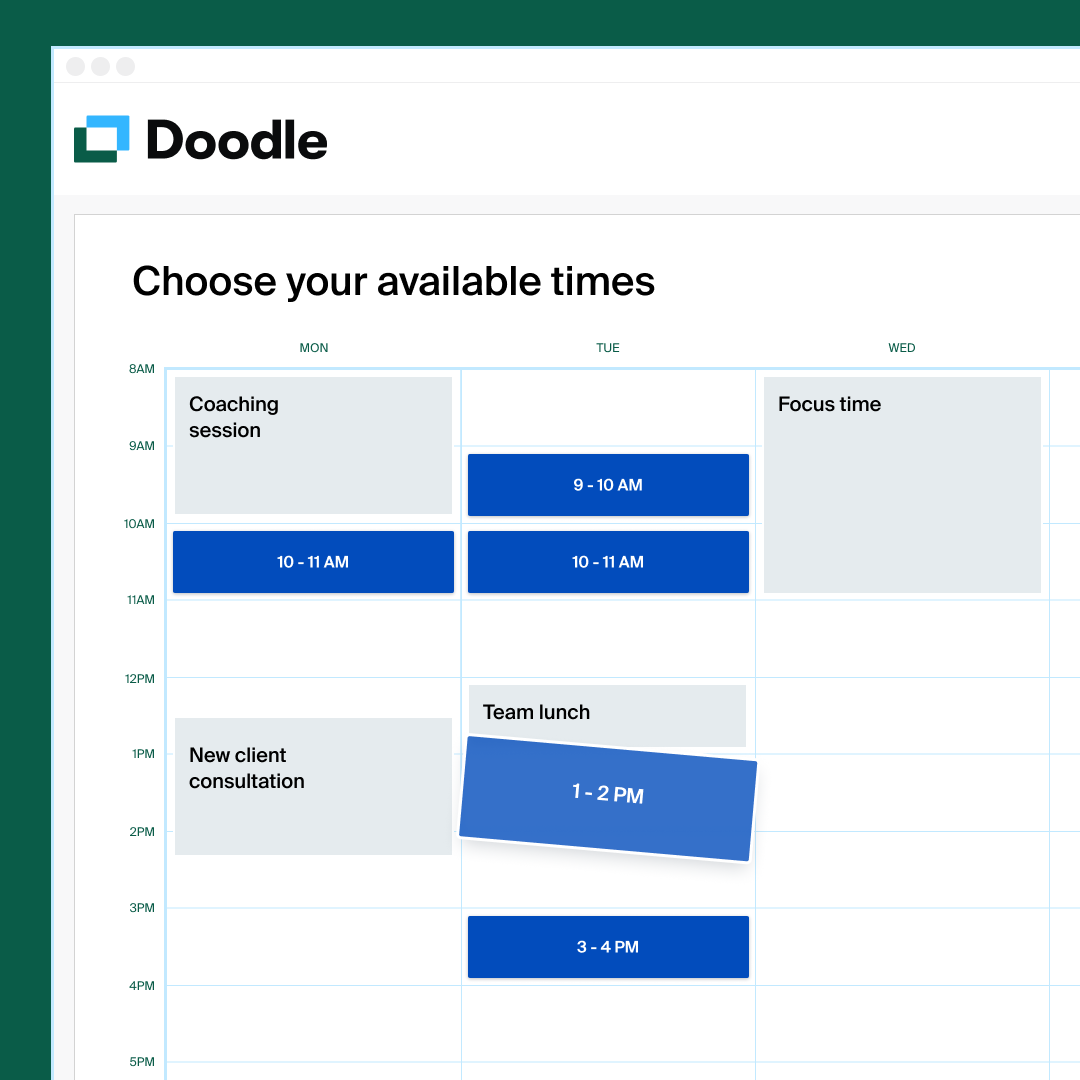Click the red traffic light button
1080x1080 pixels.
pyautogui.click(x=75, y=66)
